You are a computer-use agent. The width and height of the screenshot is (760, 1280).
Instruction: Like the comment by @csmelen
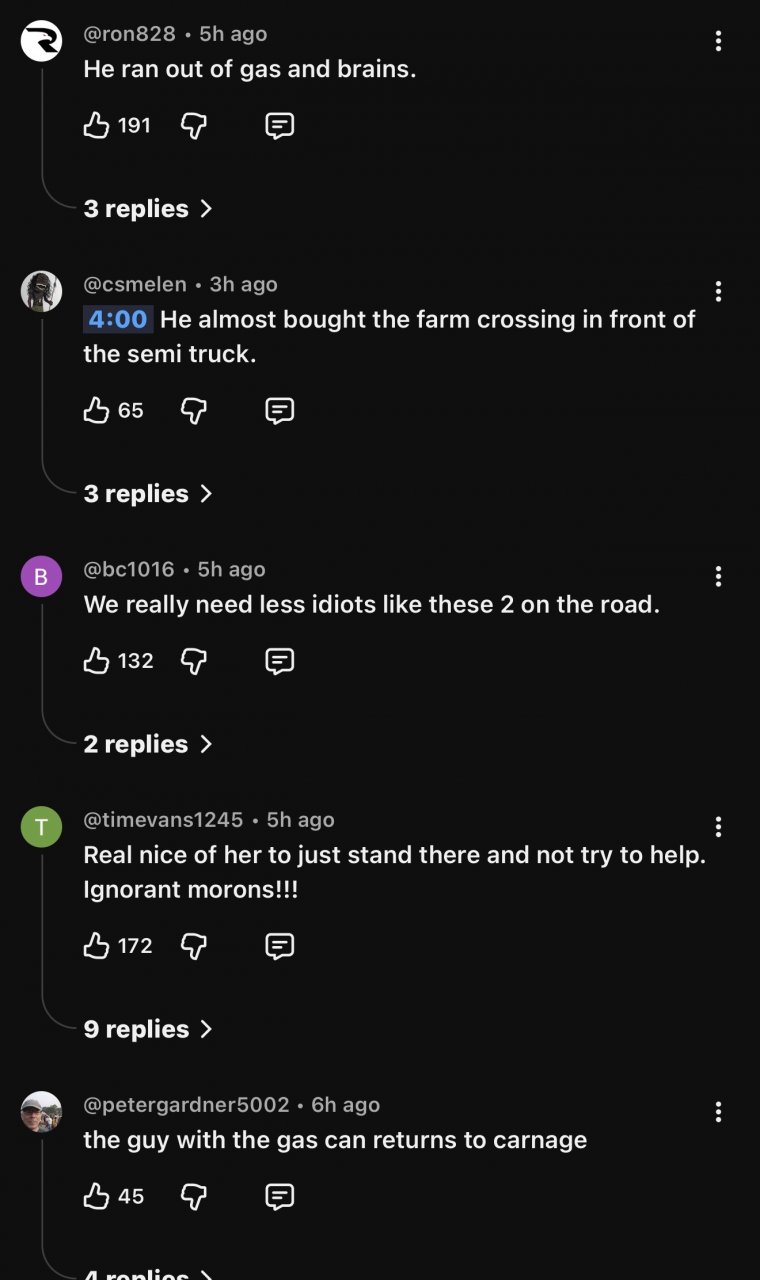[97, 410]
